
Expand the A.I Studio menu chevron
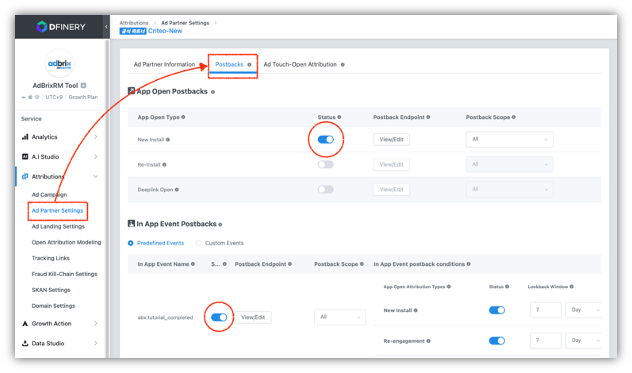click(x=96, y=156)
